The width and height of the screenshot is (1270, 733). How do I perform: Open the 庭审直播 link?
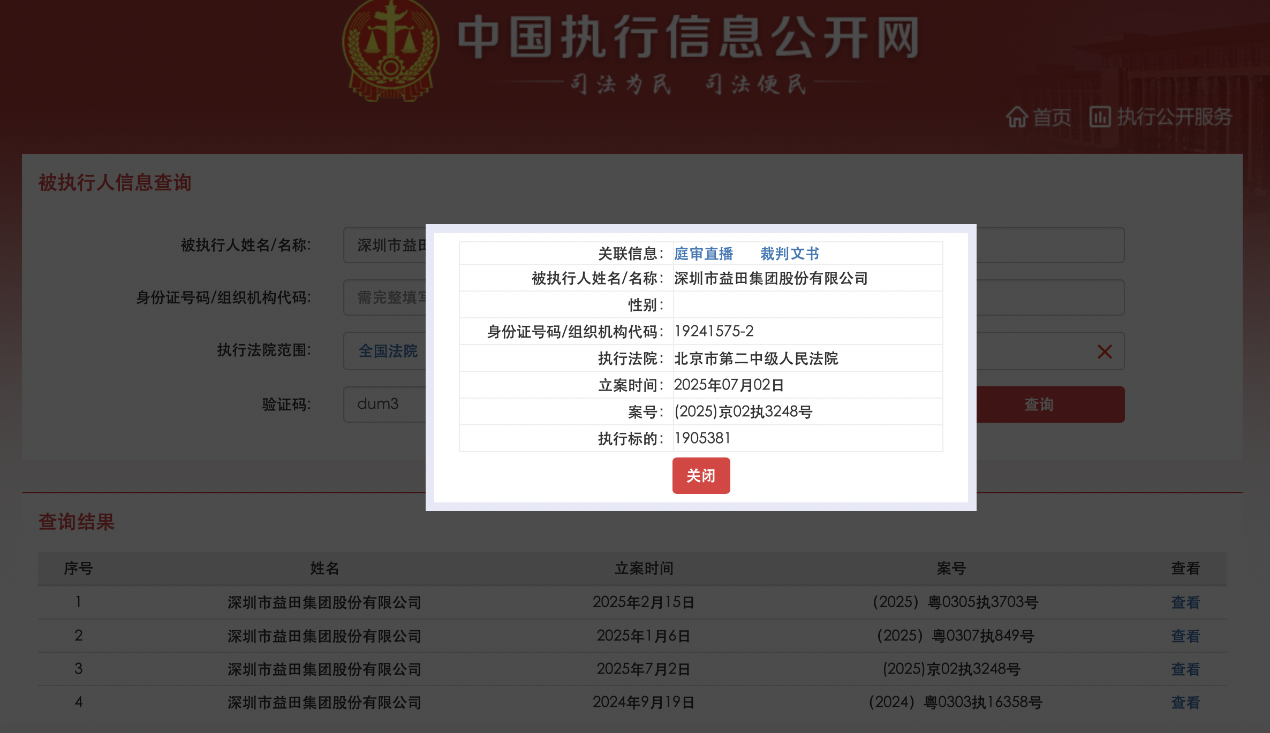tap(704, 254)
